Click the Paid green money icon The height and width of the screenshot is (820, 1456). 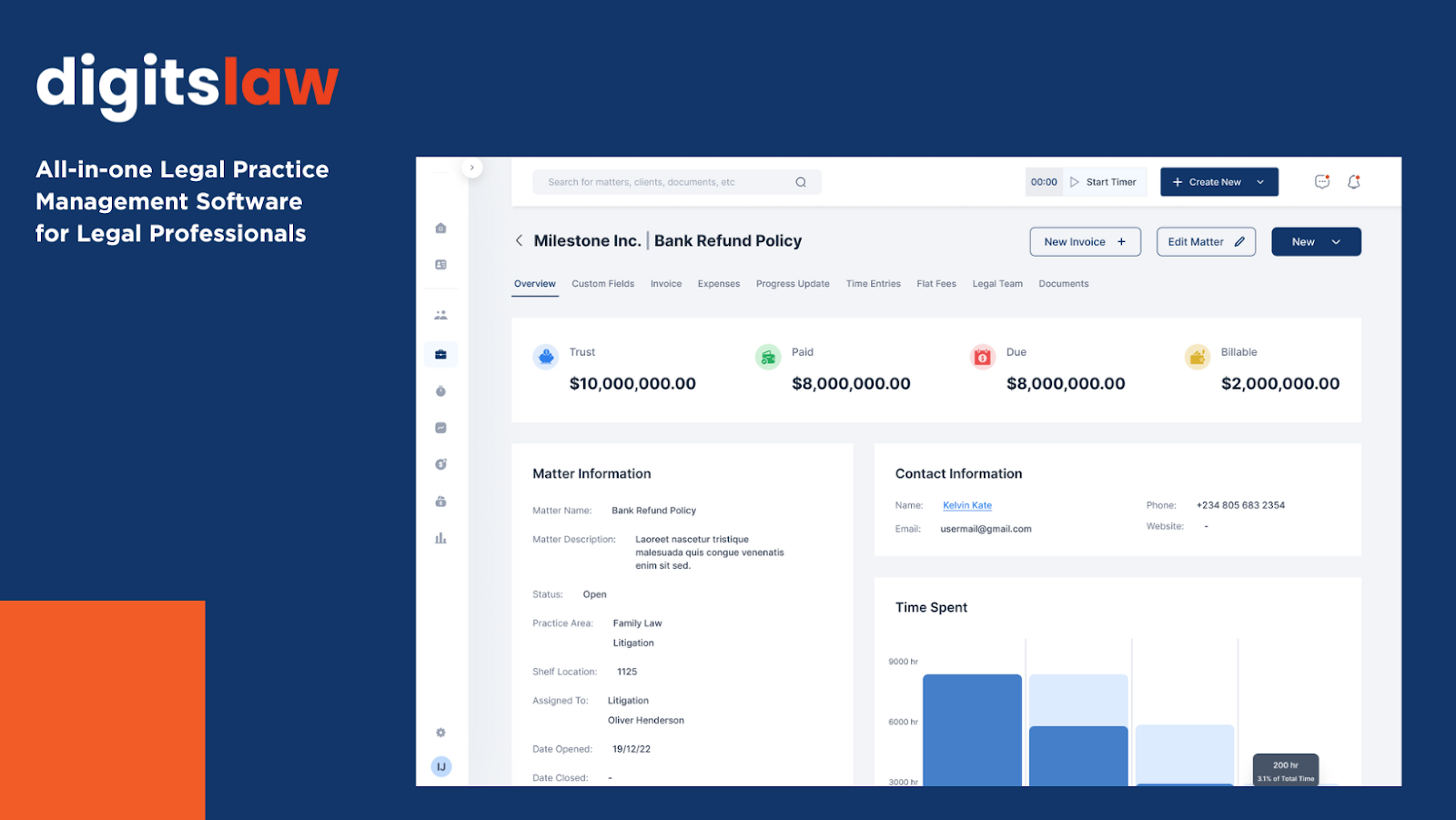click(x=768, y=357)
